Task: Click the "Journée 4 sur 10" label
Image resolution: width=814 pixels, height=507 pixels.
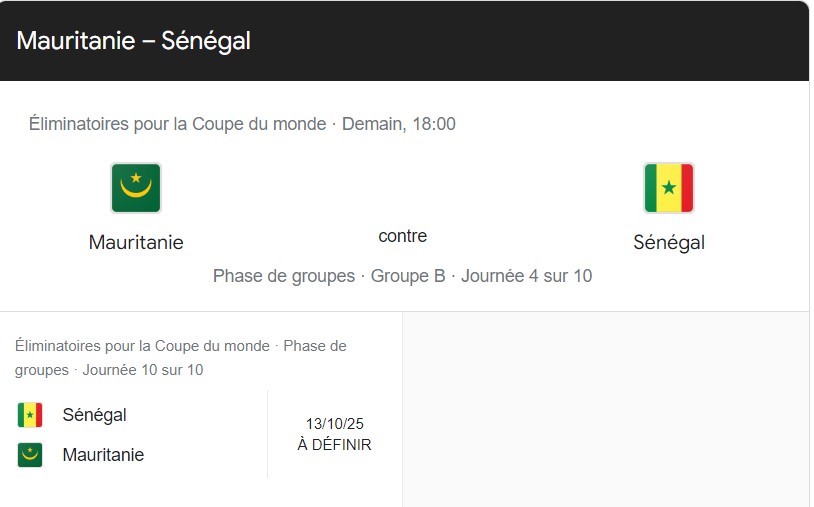Action: [526, 275]
